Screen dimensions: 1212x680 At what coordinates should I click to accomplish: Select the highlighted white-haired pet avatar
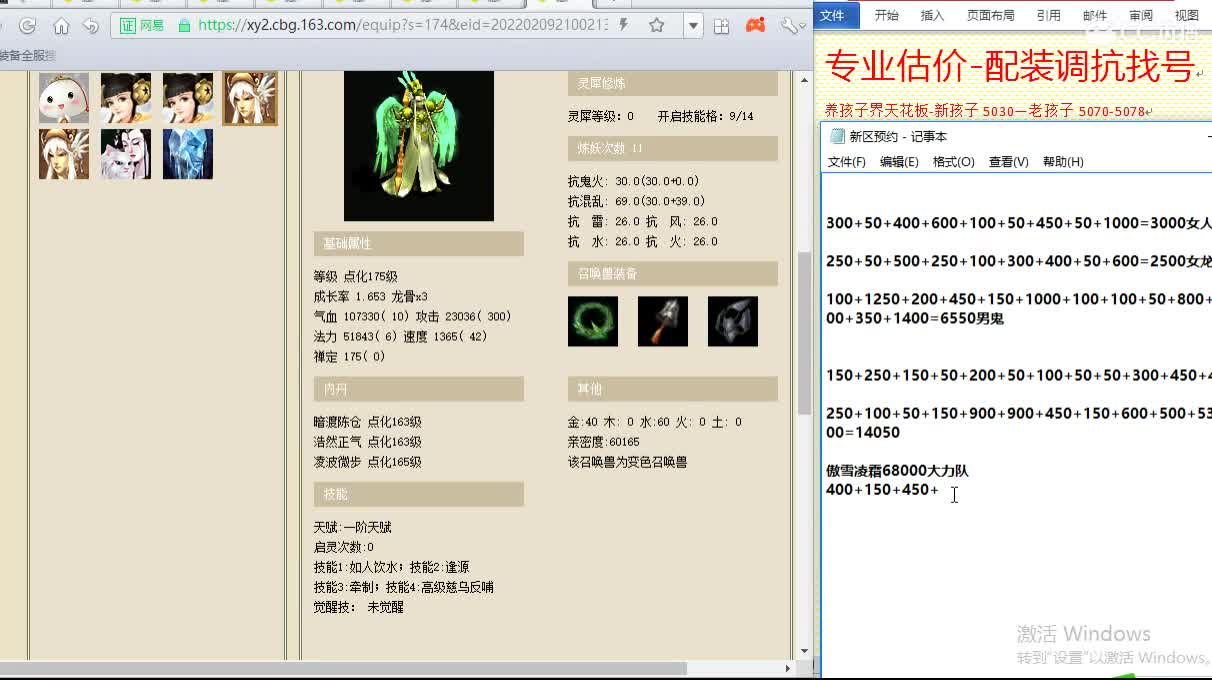coord(250,98)
